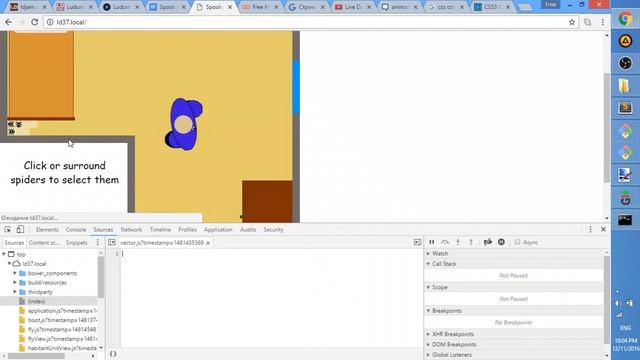This screenshot has width=640, height=360.
Task: Open the Security tab
Action: tap(273, 230)
